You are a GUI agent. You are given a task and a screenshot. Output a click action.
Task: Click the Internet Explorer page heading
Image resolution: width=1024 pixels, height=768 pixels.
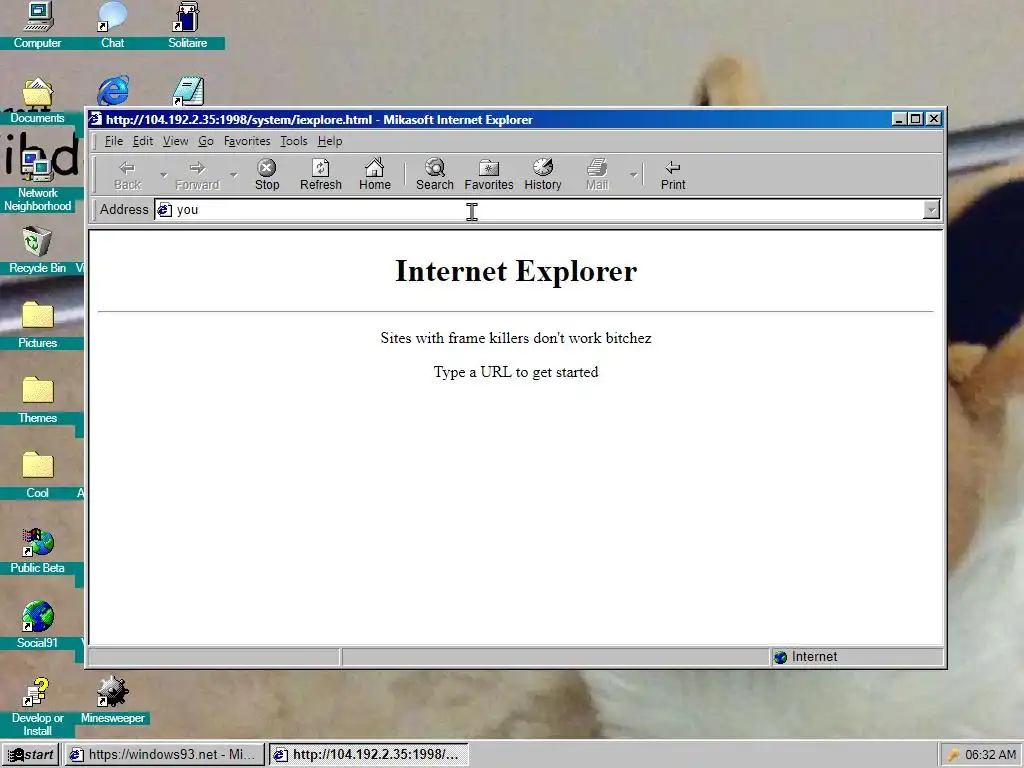tap(516, 271)
